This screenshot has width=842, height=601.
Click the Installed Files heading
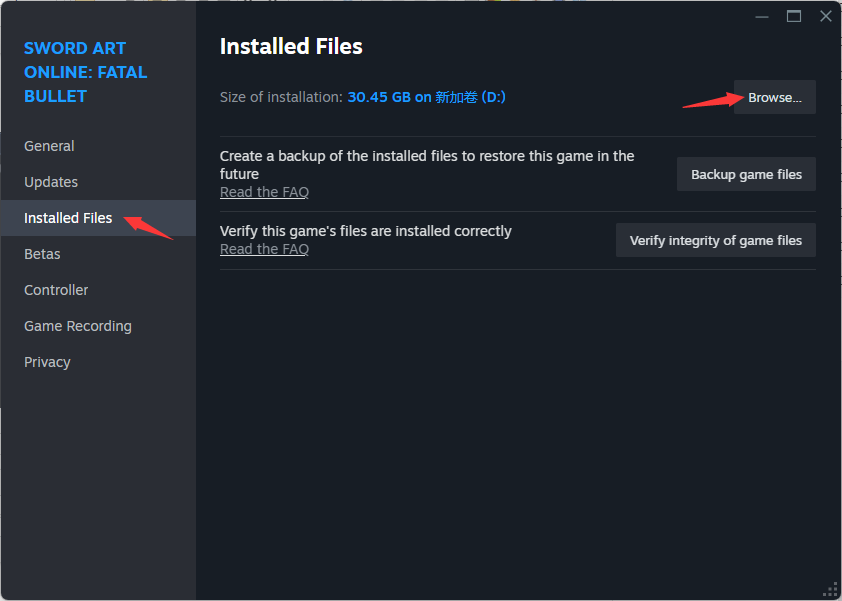tap(291, 47)
